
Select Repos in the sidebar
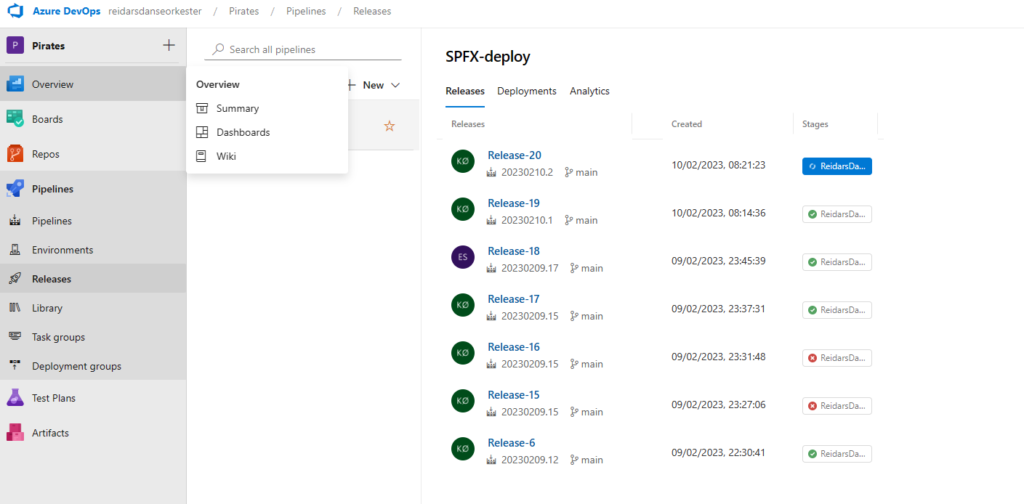tap(93, 154)
